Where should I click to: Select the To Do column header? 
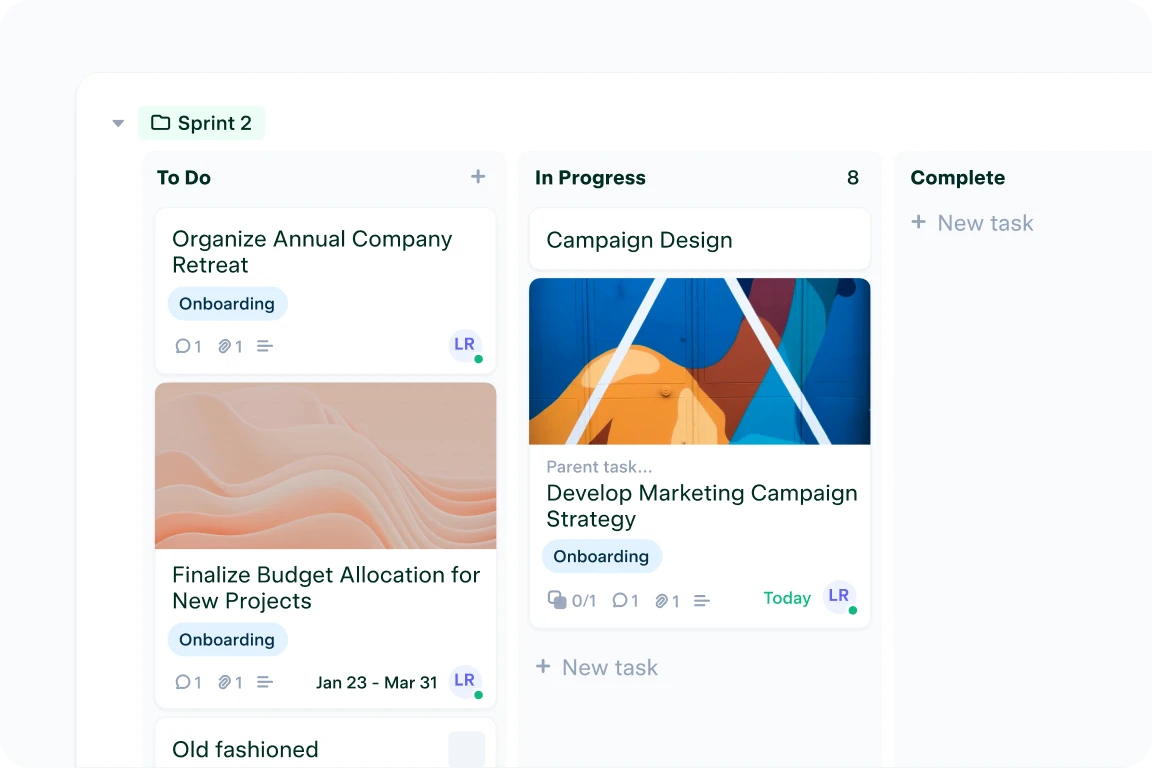(184, 178)
